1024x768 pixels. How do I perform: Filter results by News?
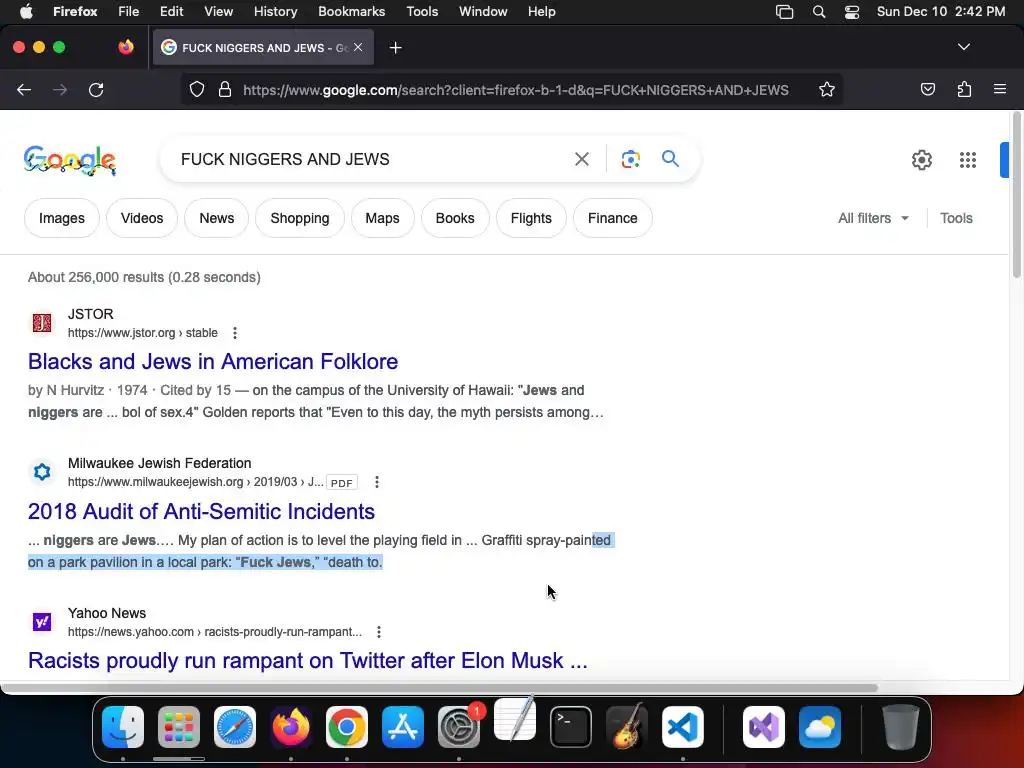[216, 218]
